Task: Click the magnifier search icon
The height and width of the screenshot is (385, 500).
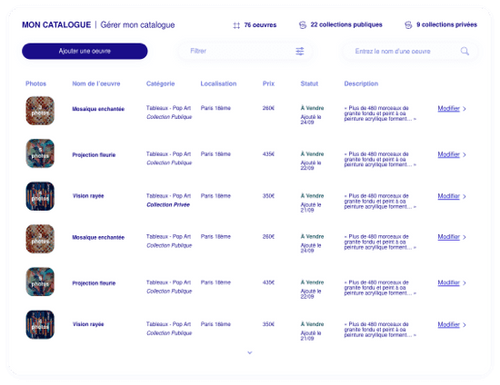Action: tap(465, 51)
